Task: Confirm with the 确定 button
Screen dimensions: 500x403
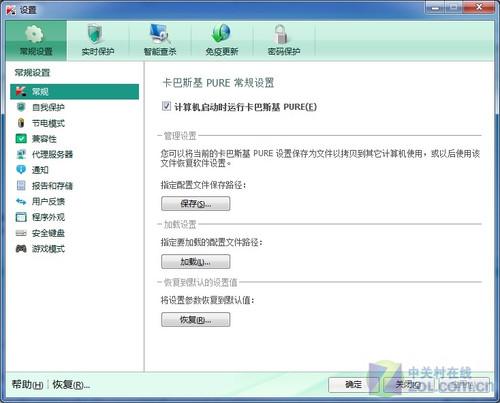Action: click(354, 385)
